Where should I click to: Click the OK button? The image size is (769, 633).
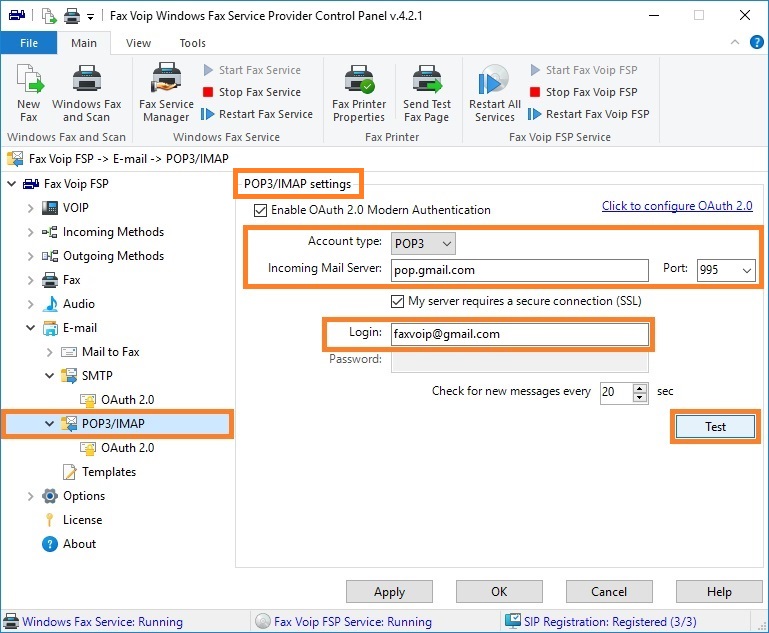tap(499, 592)
